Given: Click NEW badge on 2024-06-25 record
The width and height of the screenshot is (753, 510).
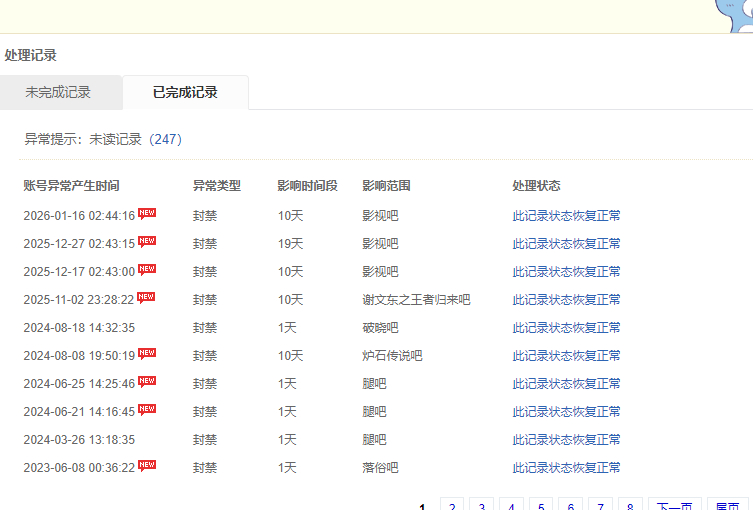Looking at the screenshot, I should 147,381.
